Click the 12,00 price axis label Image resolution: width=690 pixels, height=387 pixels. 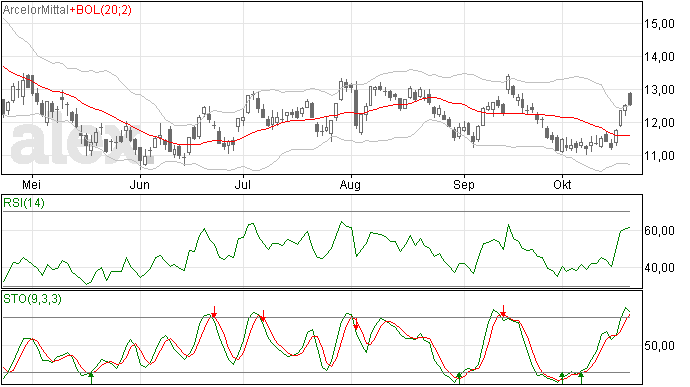tap(660, 123)
